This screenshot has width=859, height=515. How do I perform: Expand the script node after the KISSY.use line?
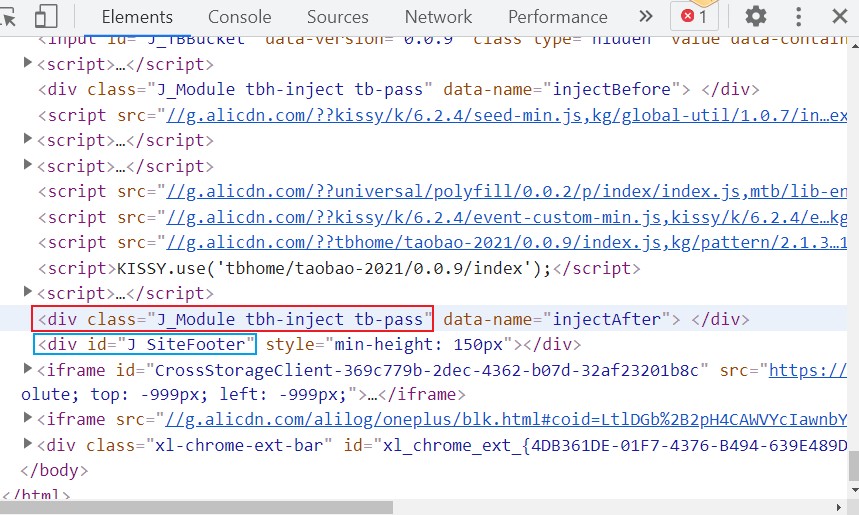pyautogui.click(x=27, y=291)
